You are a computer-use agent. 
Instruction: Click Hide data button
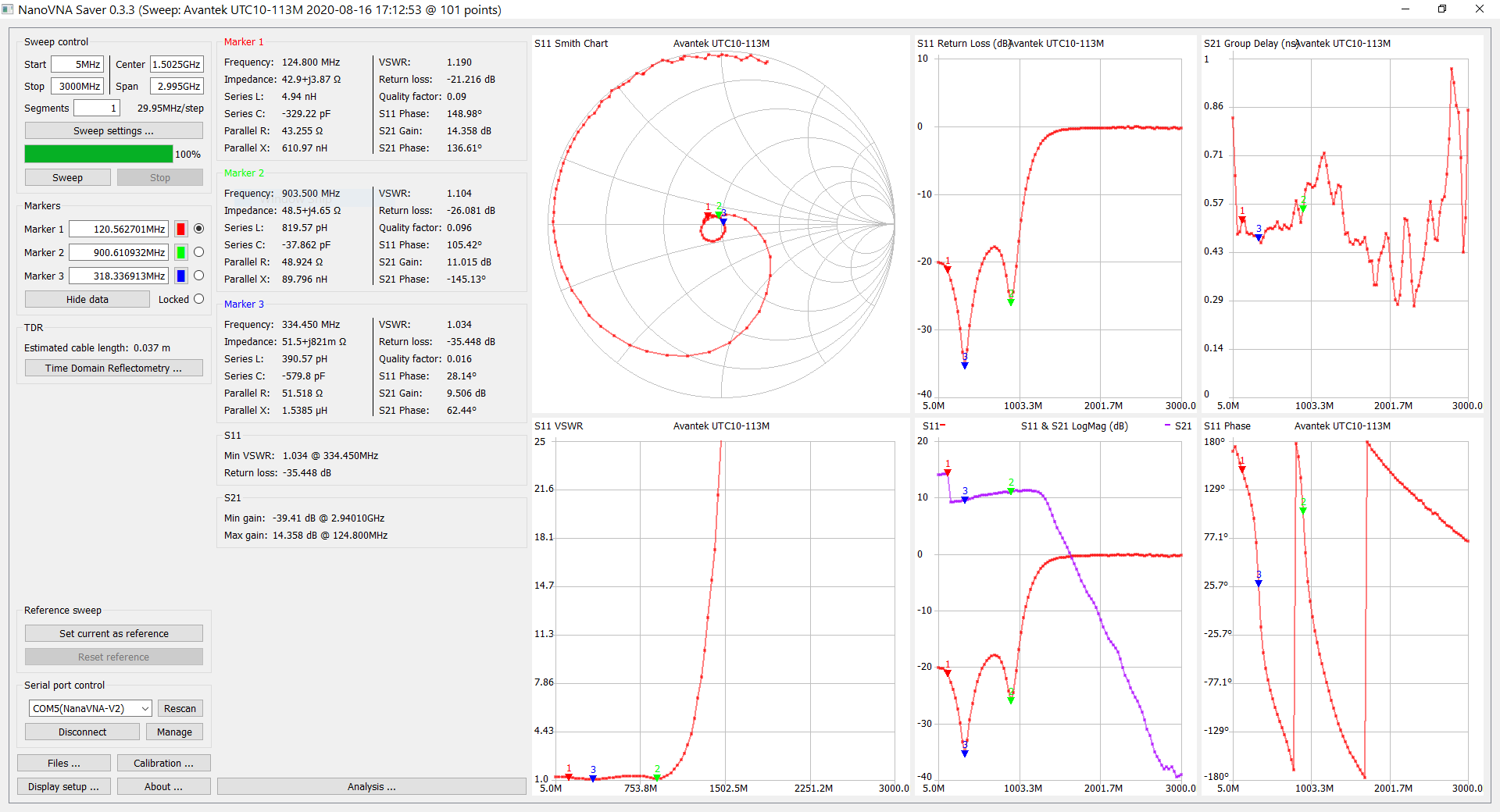(87, 299)
